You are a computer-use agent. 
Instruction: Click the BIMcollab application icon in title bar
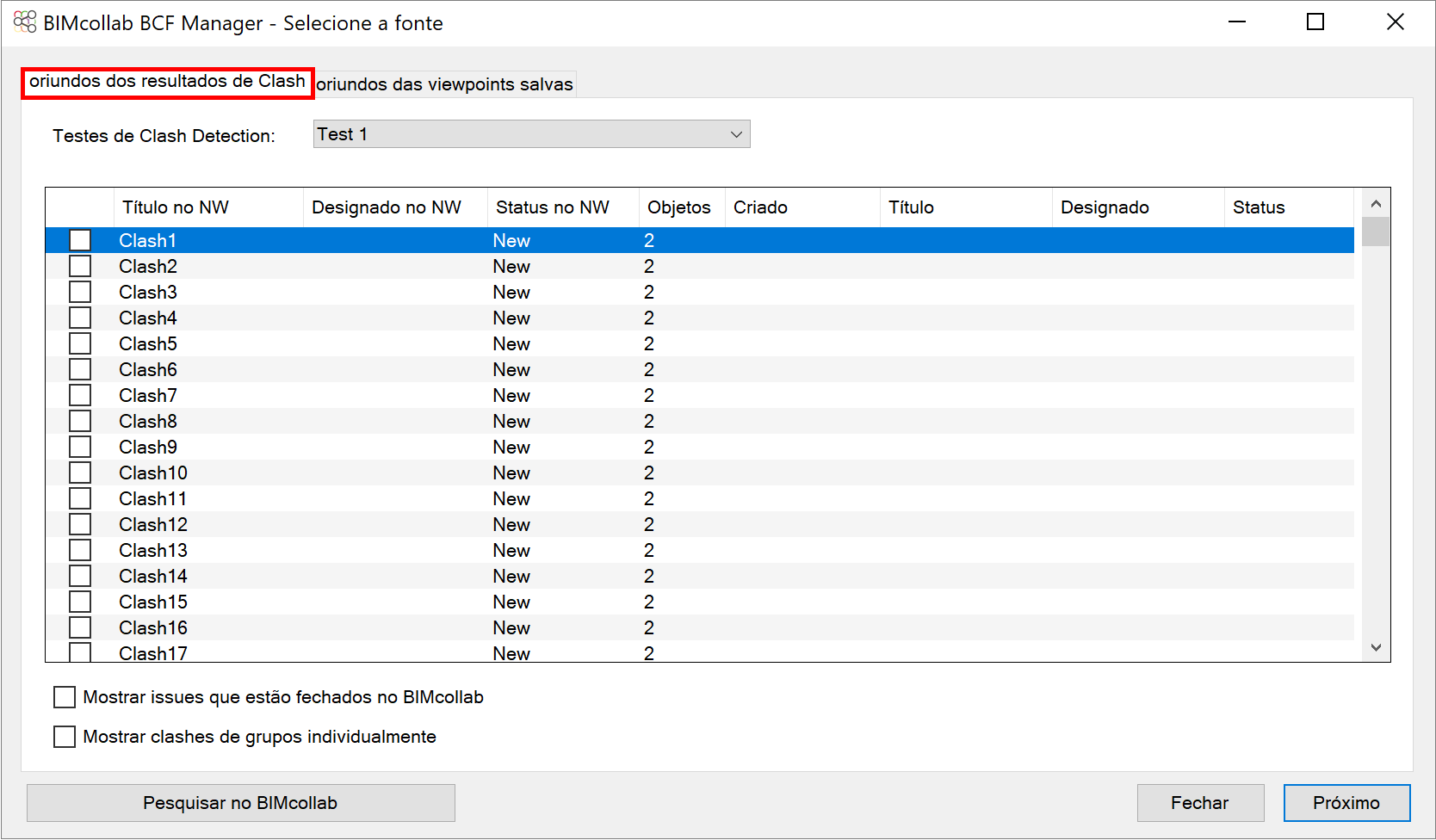(x=25, y=22)
